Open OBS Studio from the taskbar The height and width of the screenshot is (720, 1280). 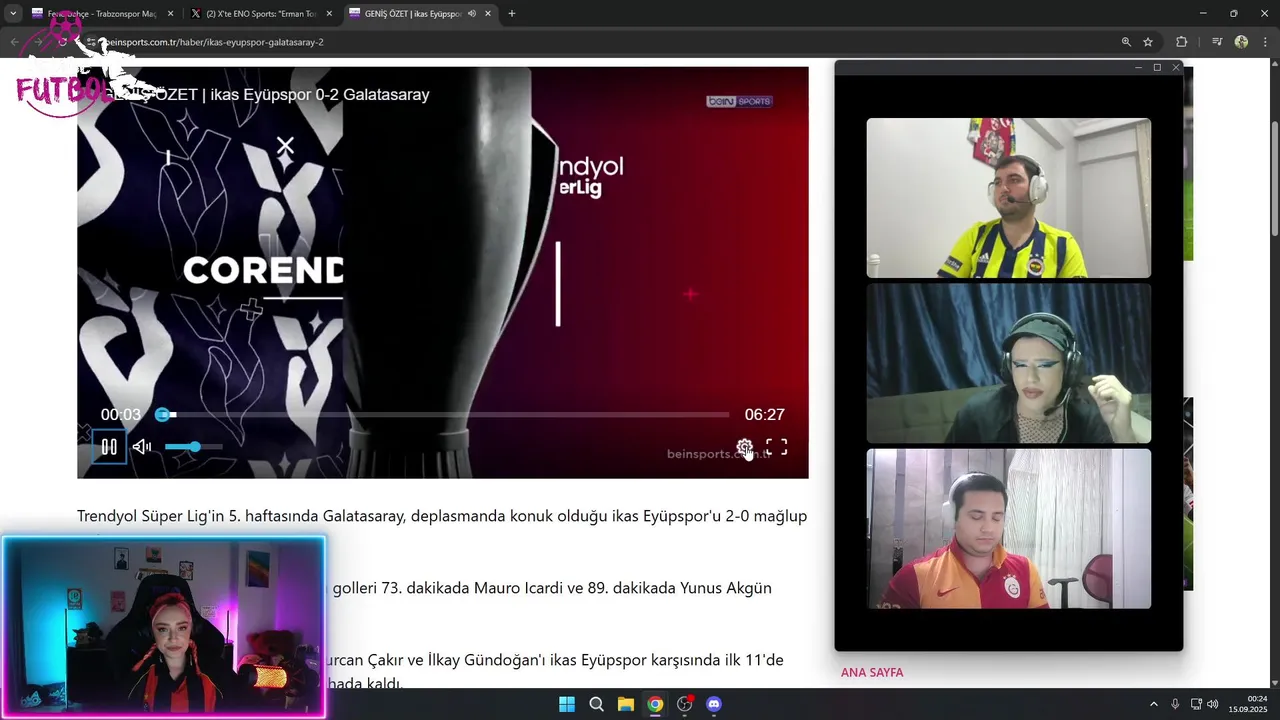[x=684, y=704]
